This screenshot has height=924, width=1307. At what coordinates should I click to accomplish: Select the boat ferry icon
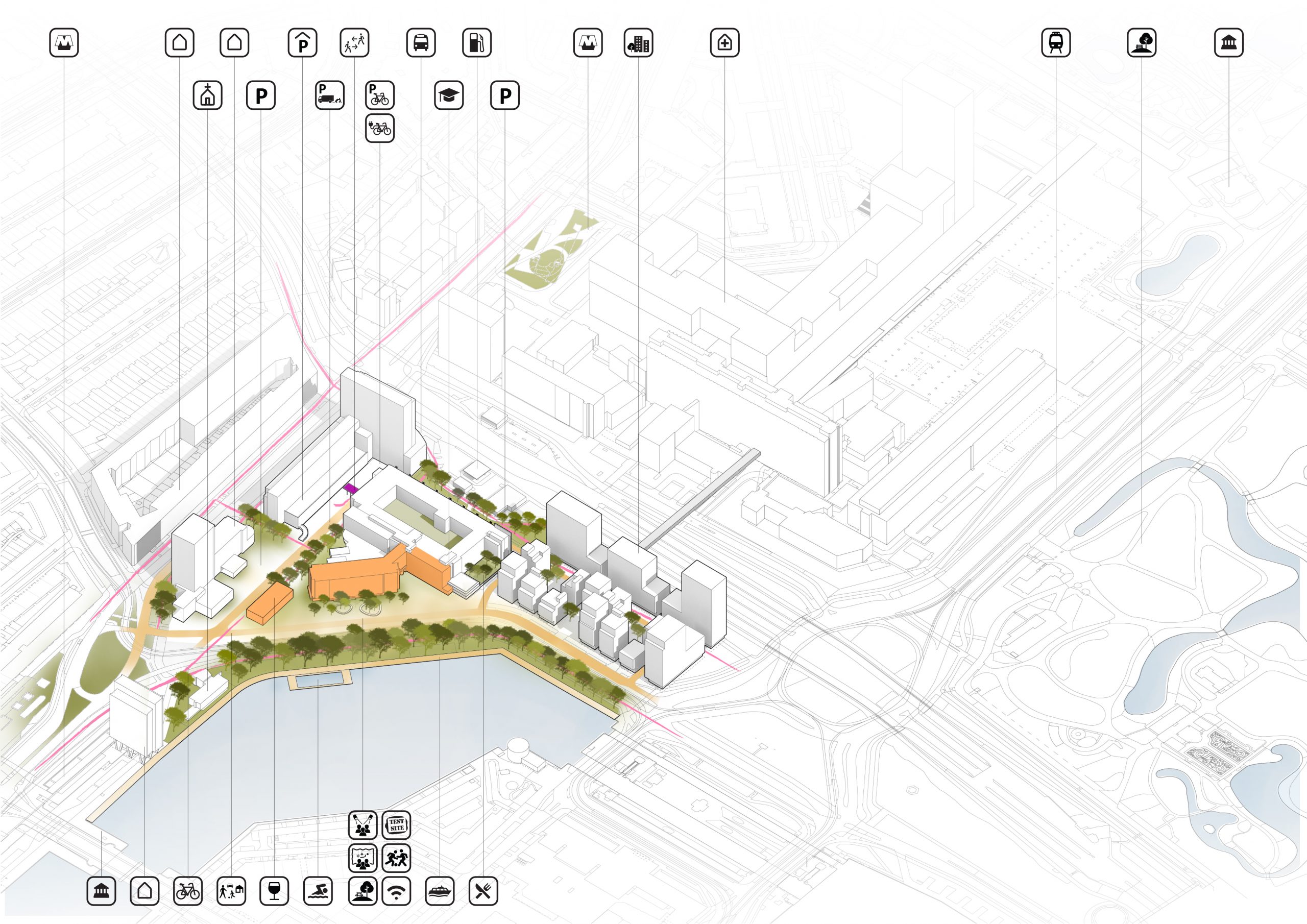440,891
